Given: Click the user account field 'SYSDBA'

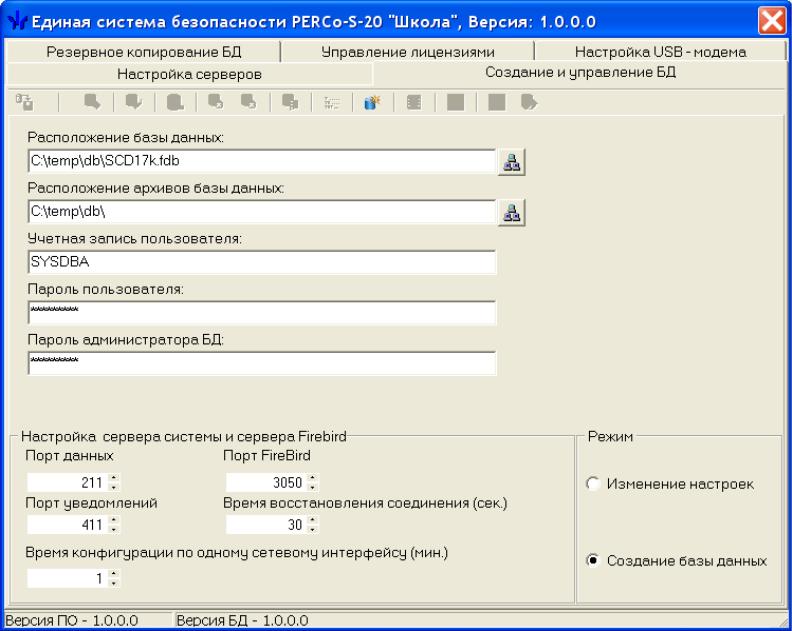Looking at the screenshot, I should (262, 262).
